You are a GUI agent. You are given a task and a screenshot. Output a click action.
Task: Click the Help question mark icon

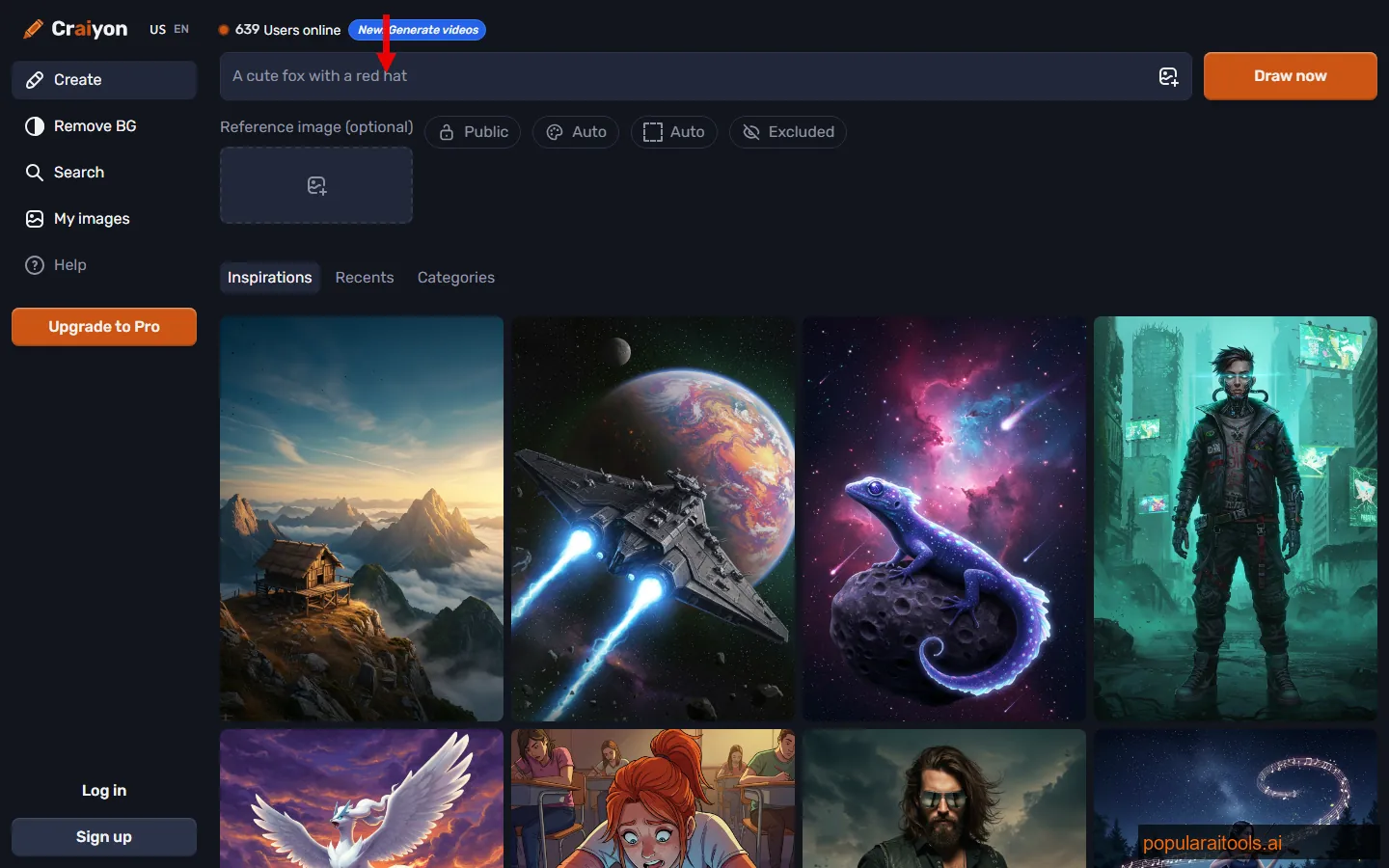point(35,264)
